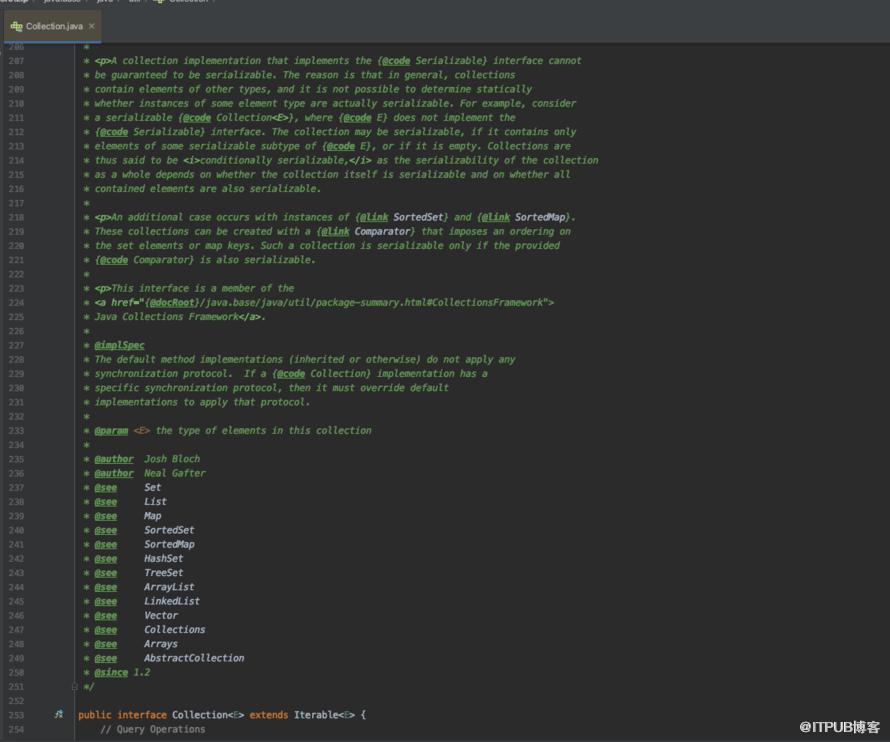Click 'Collections' in the @see list

[x=175, y=629]
